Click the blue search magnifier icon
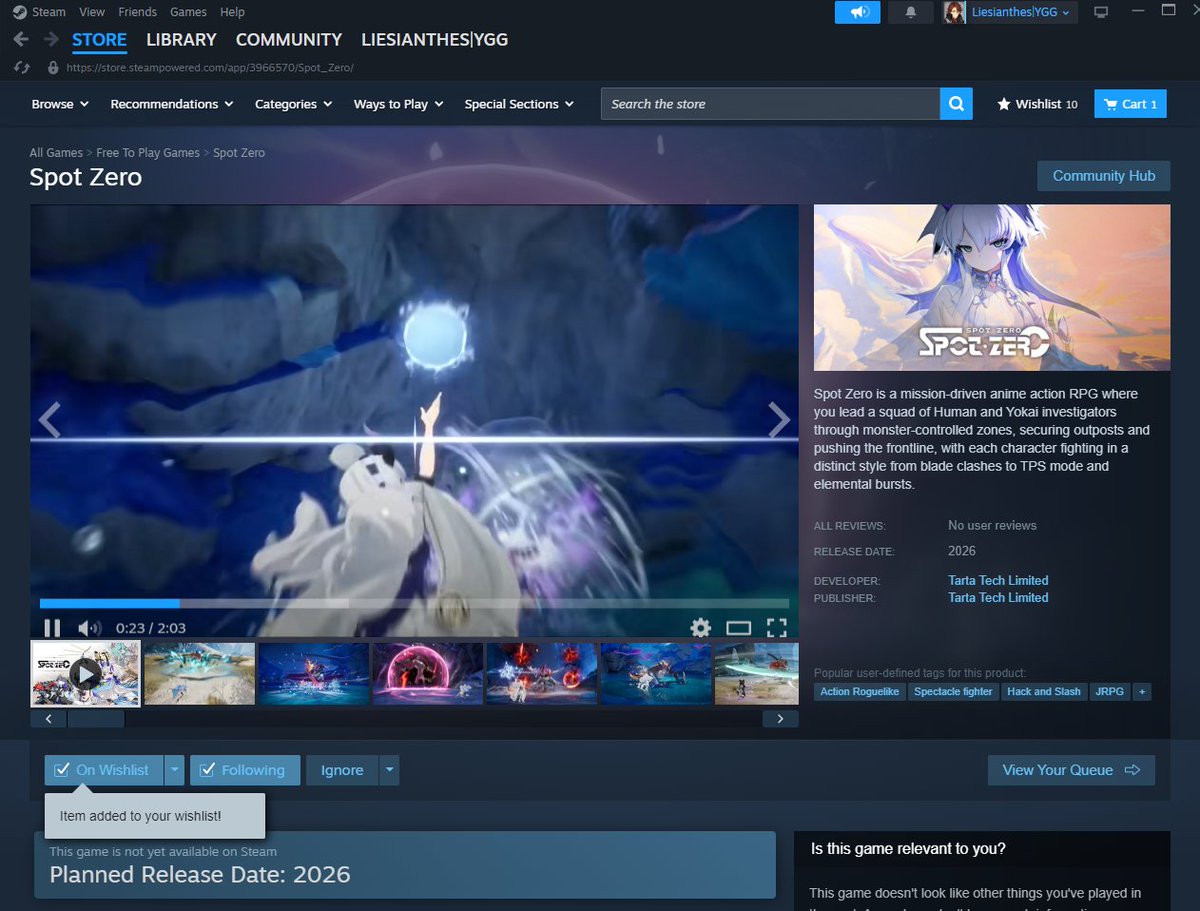This screenshot has width=1200, height=911. (955, 103)
